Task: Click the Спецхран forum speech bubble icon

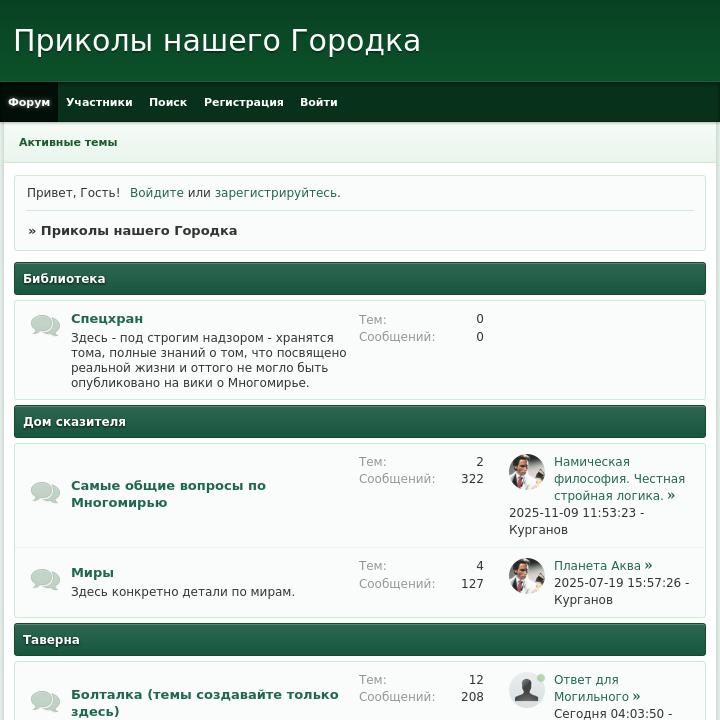Action: 45,325
